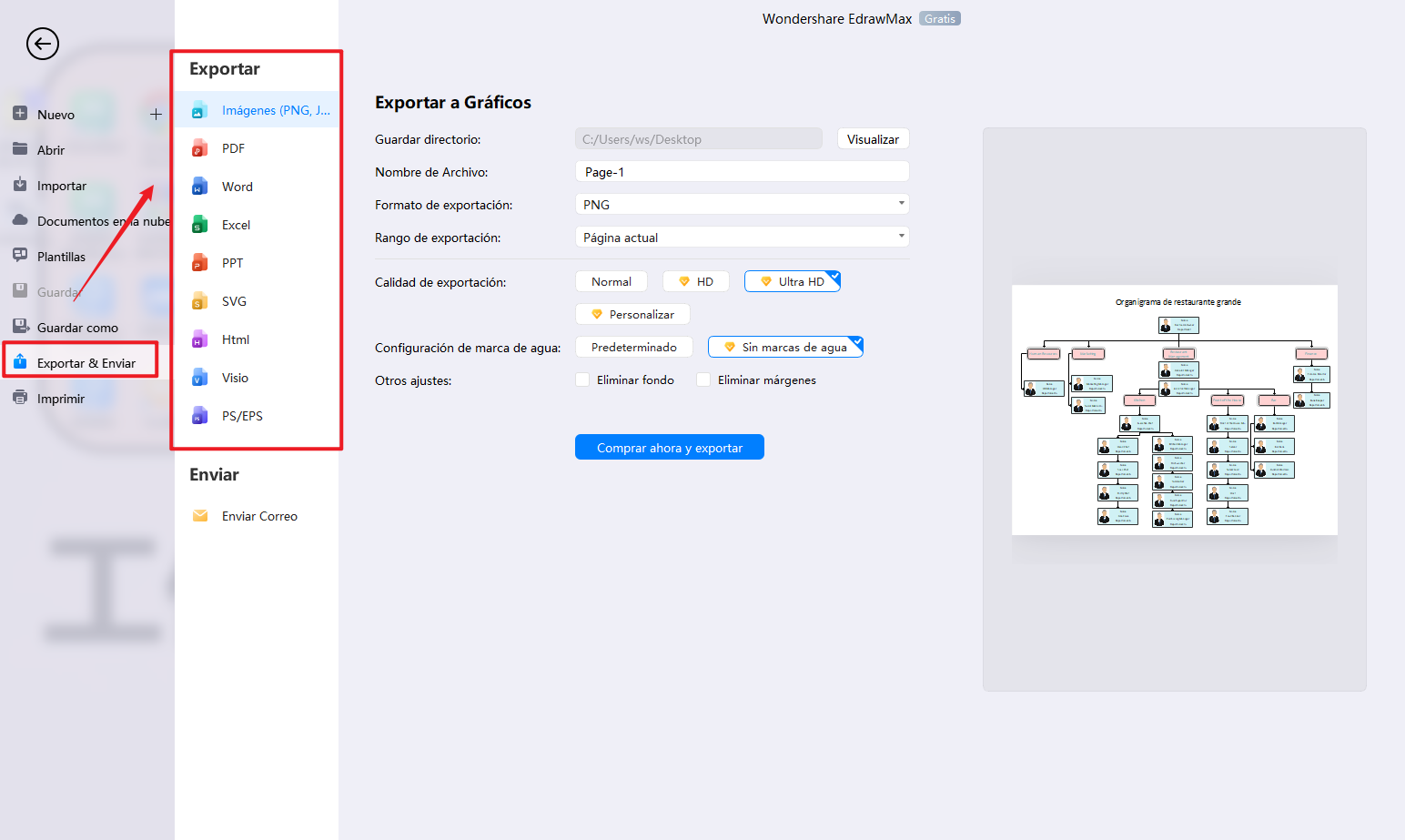Click the back arrow icon
Screen dimensions: 1405x840
[x=42, y=44]
